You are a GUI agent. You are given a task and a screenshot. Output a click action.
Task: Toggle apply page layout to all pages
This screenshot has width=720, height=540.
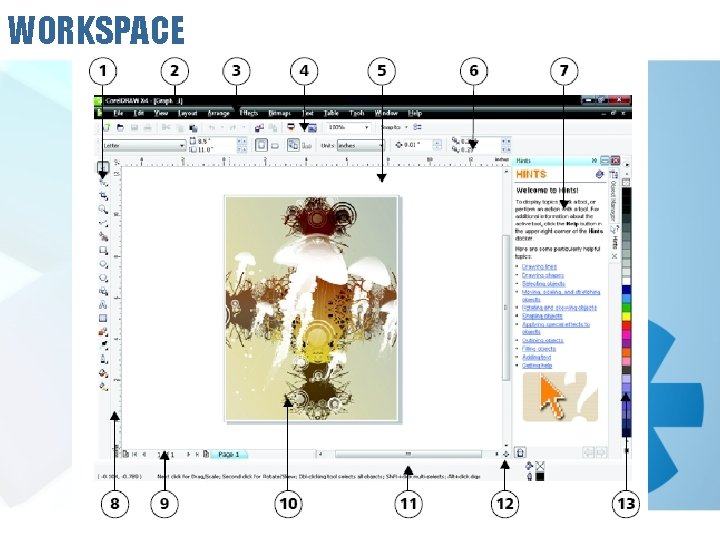coord(293,145)
